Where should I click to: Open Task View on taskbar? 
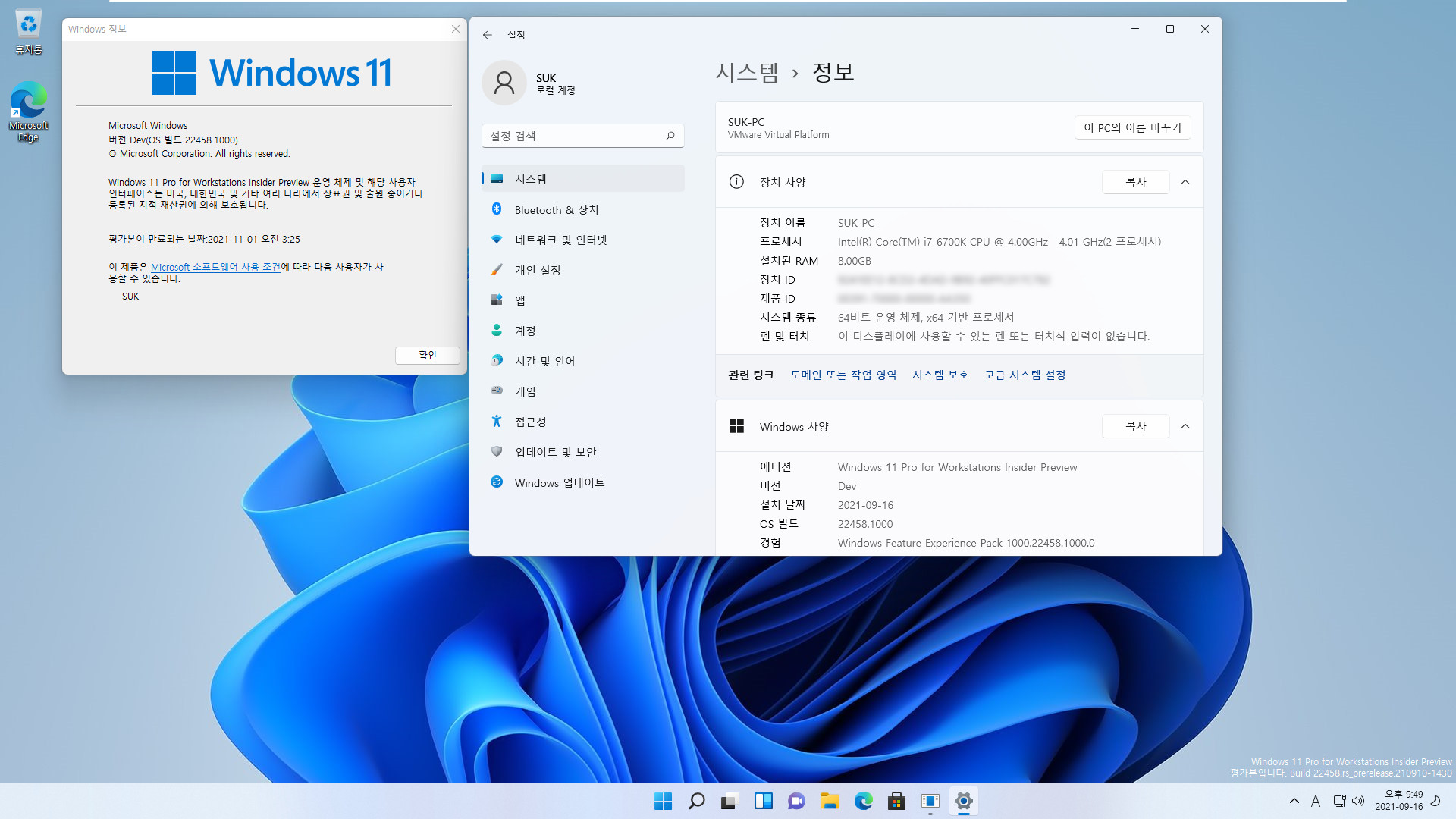click(730, 801)
